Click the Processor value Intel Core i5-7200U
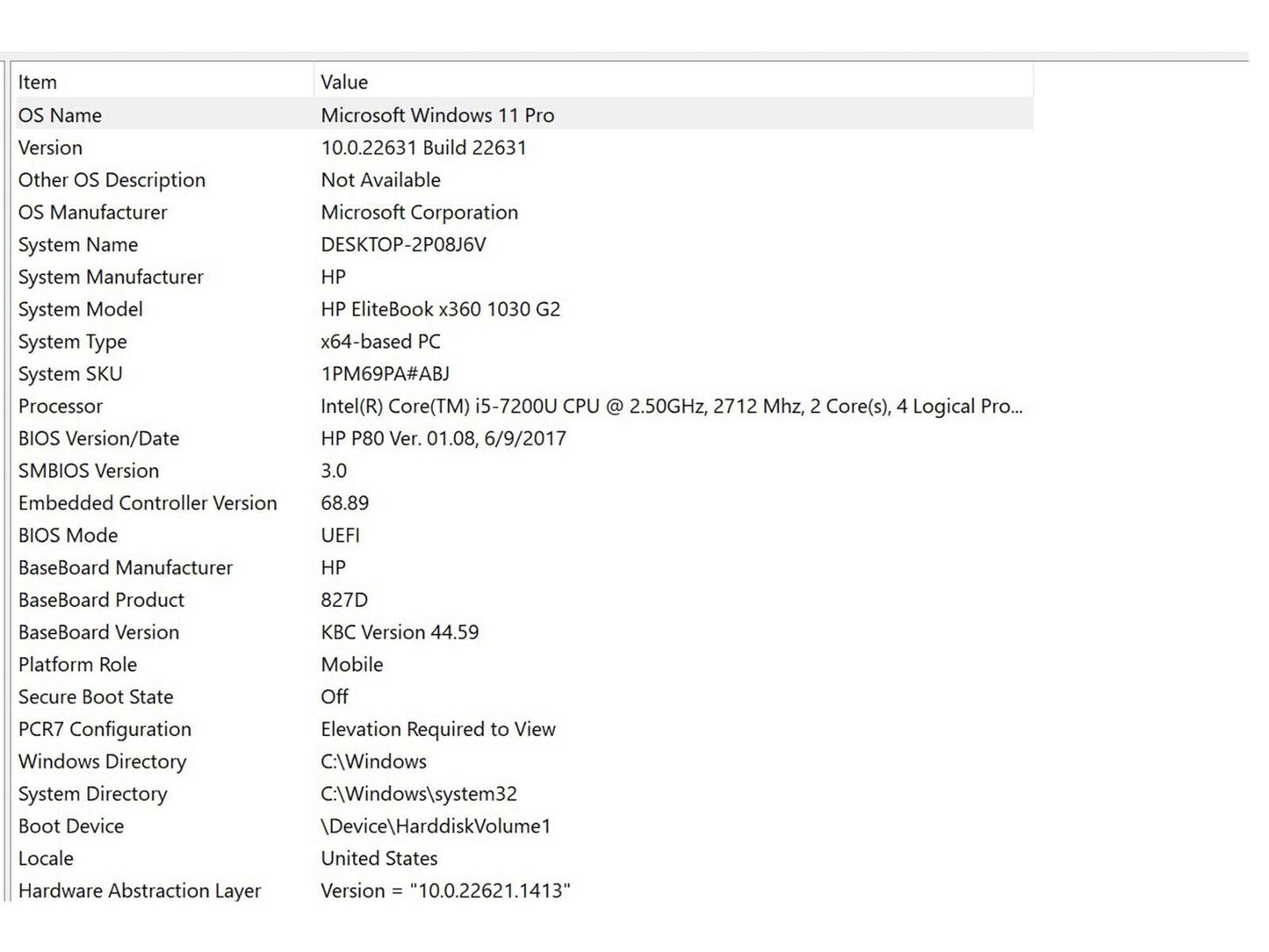Viewport: 1269px width, 952px height. point(671,407)
